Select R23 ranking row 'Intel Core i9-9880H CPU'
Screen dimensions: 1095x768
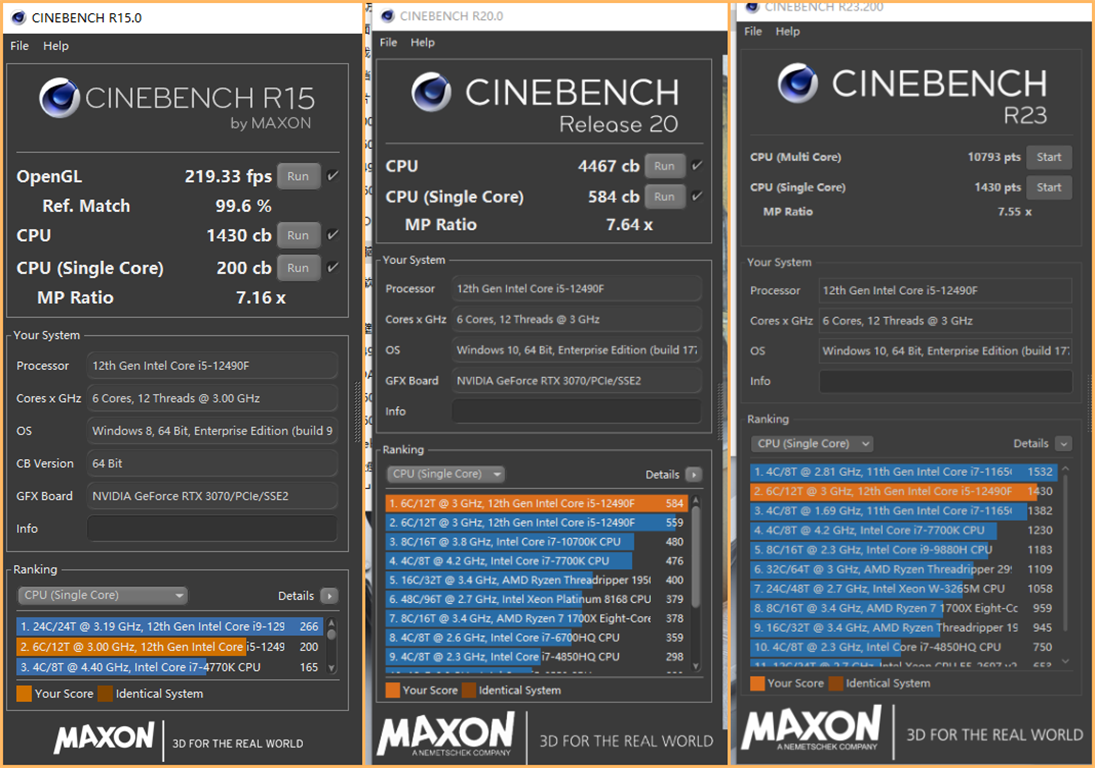click(x=904, y=550)
